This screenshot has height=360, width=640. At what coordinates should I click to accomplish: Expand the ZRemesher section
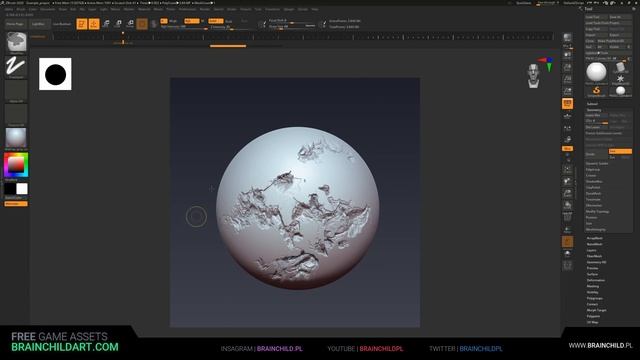(593, 205)
